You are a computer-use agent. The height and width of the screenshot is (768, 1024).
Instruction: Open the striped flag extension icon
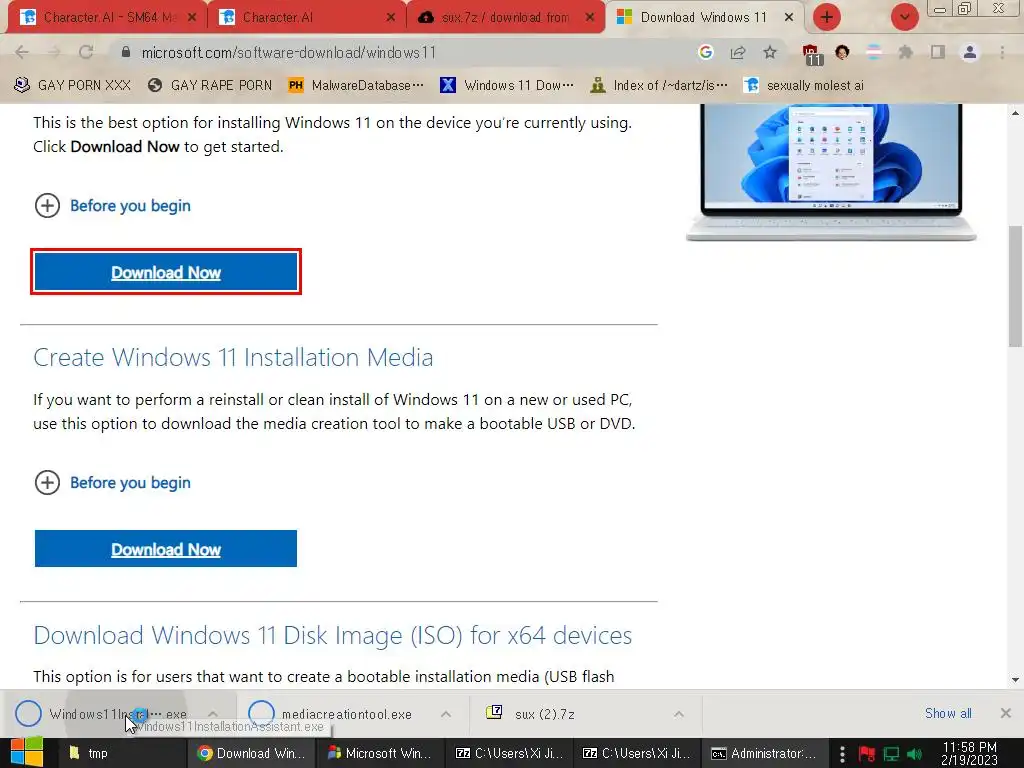874,52
